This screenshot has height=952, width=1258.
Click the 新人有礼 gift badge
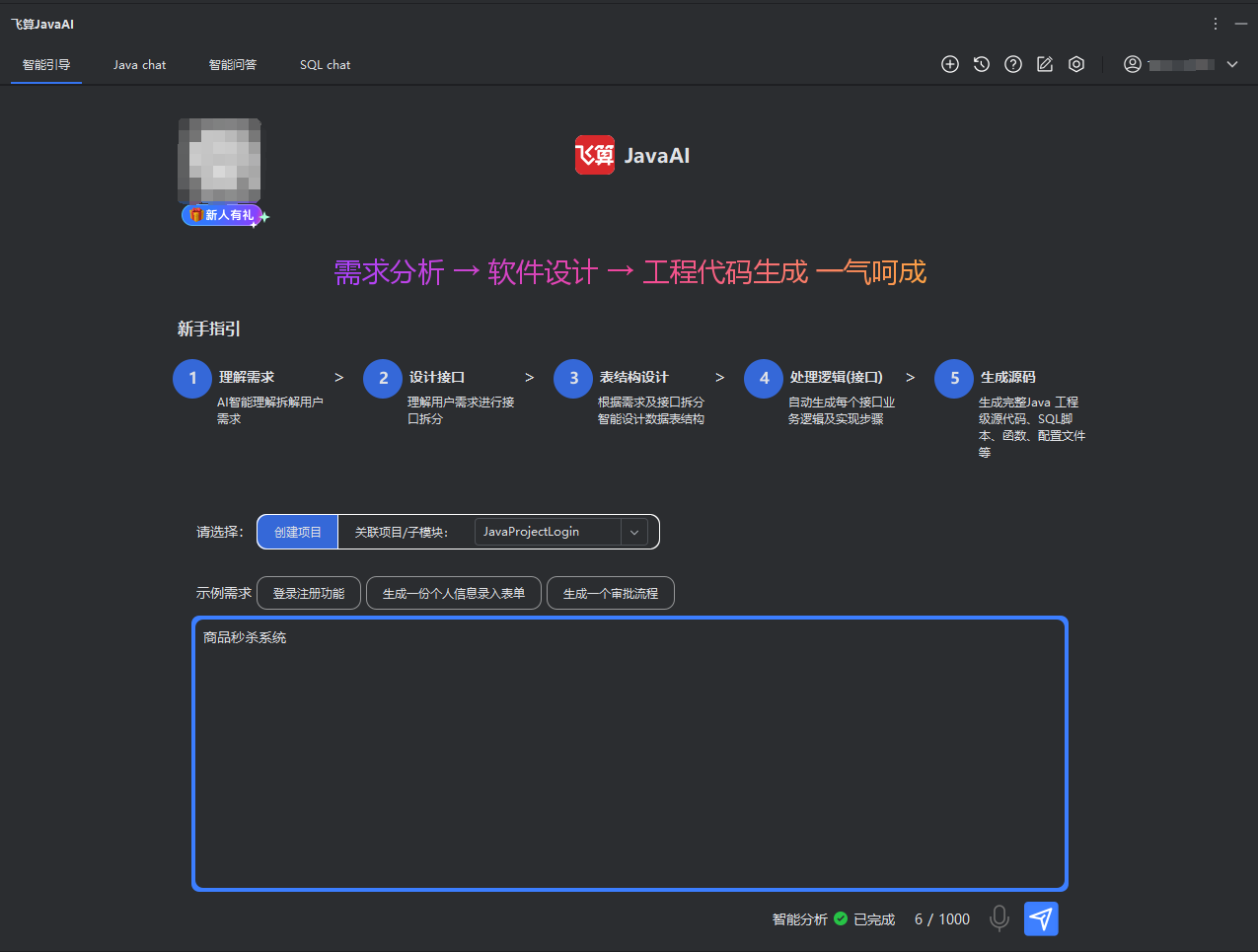coord(222,215)
